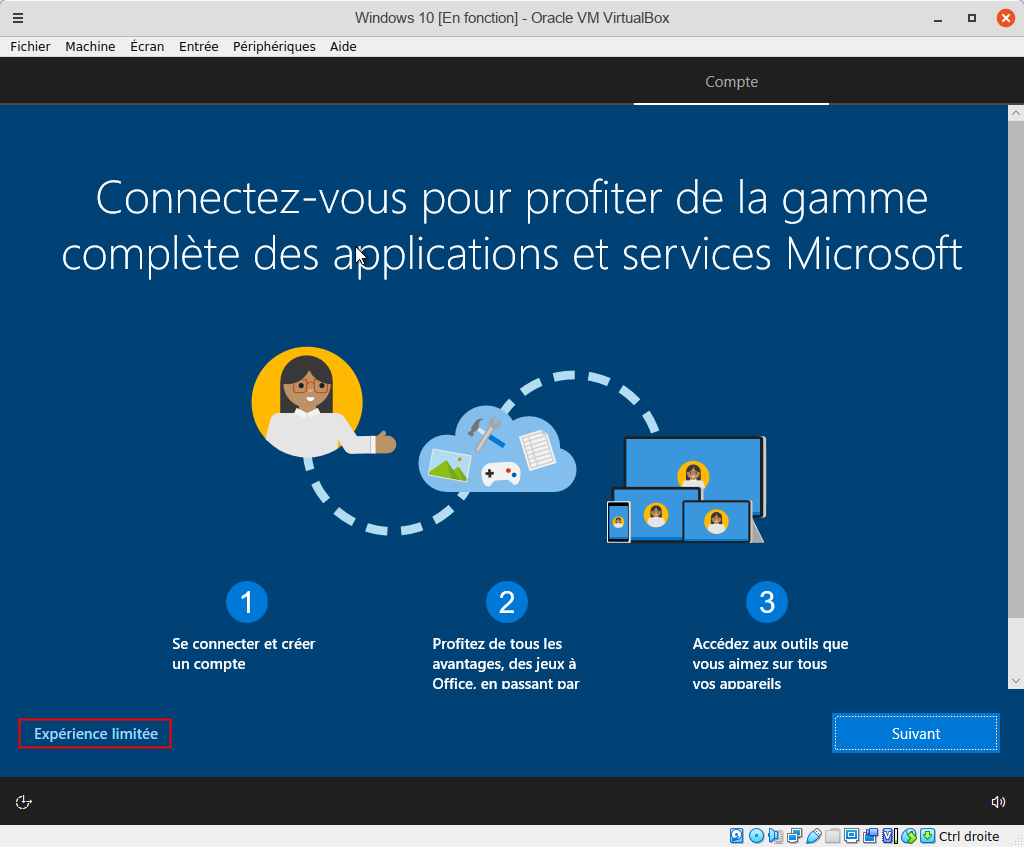The image size is (1024, 847).
Task: Click the display settings status icon
Action: coord(852,836)
